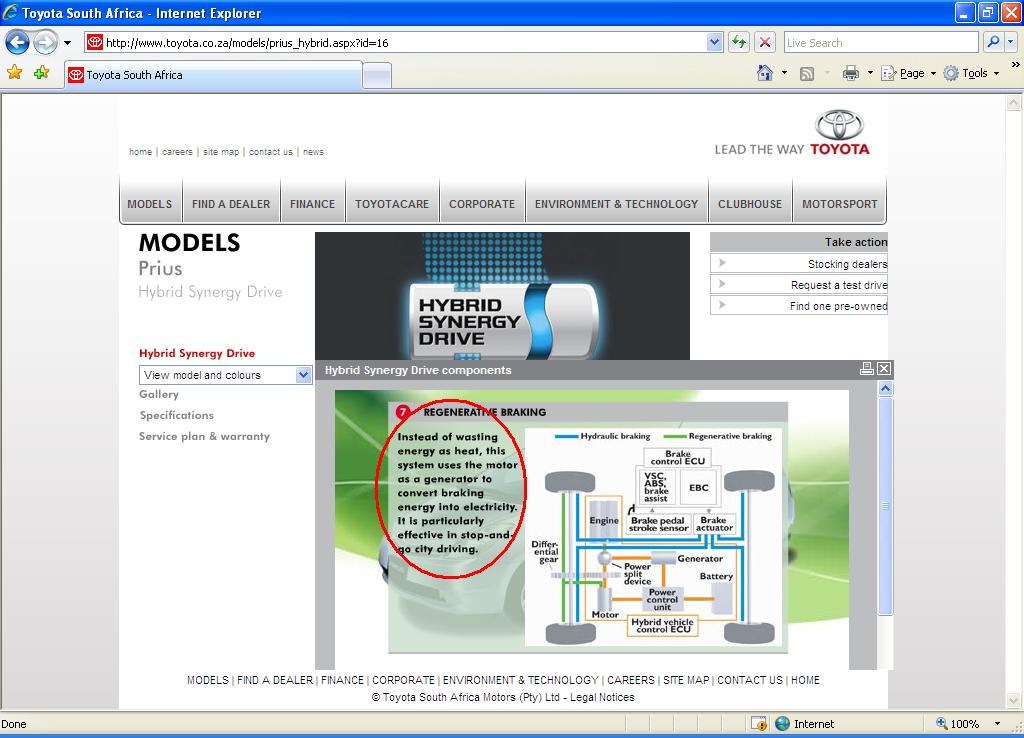Open the recent pages dropdown arrow

67,43
